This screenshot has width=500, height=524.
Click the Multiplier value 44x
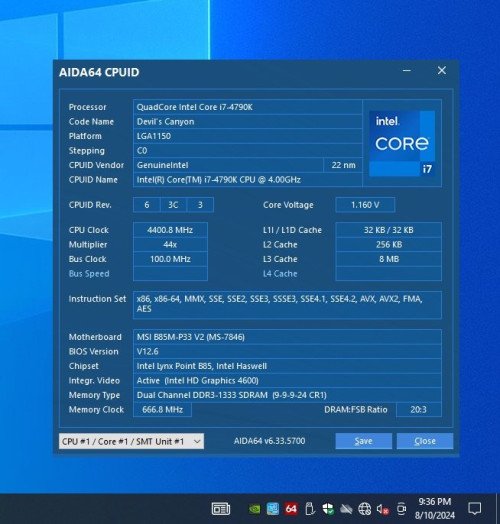170,245
